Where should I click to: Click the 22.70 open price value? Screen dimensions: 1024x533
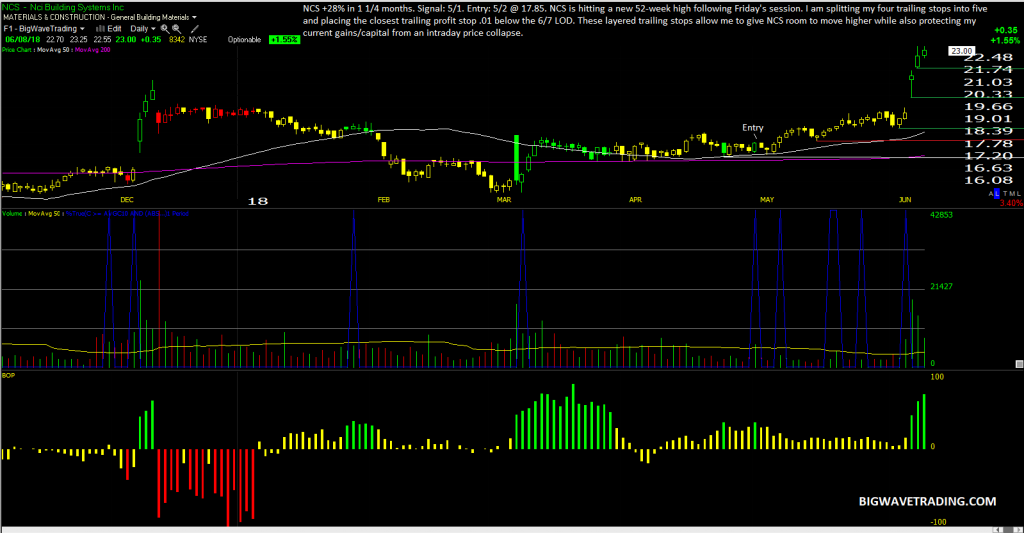pyautogui.click(x=55, y=40)
